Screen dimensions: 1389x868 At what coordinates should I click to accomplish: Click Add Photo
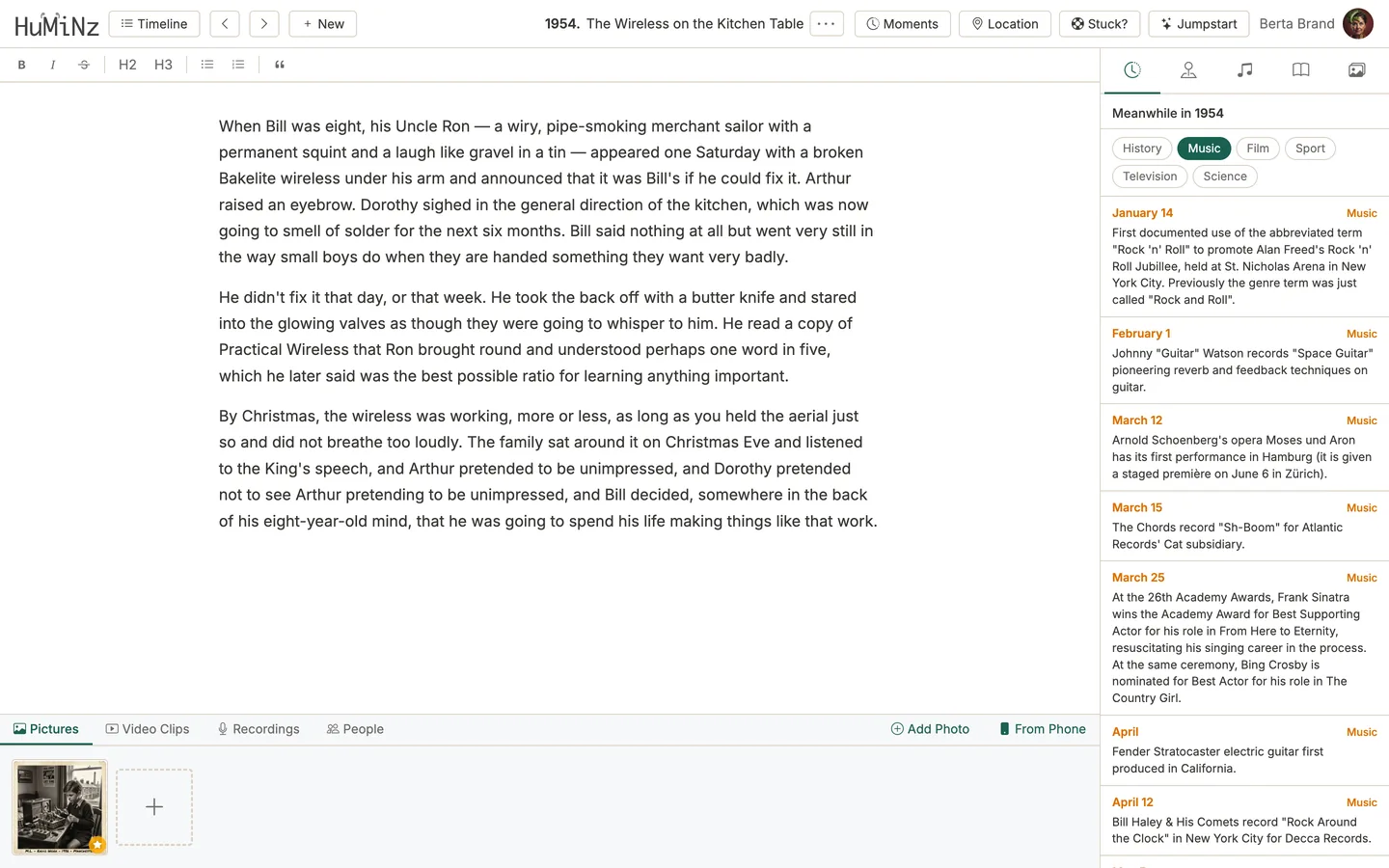click(930, 729)
